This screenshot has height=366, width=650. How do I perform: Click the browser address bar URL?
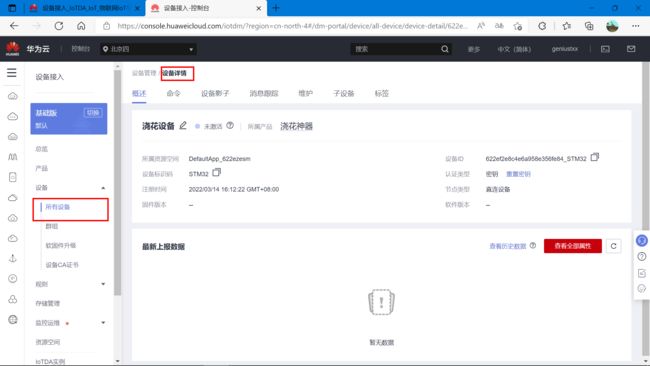pos(292,26)
